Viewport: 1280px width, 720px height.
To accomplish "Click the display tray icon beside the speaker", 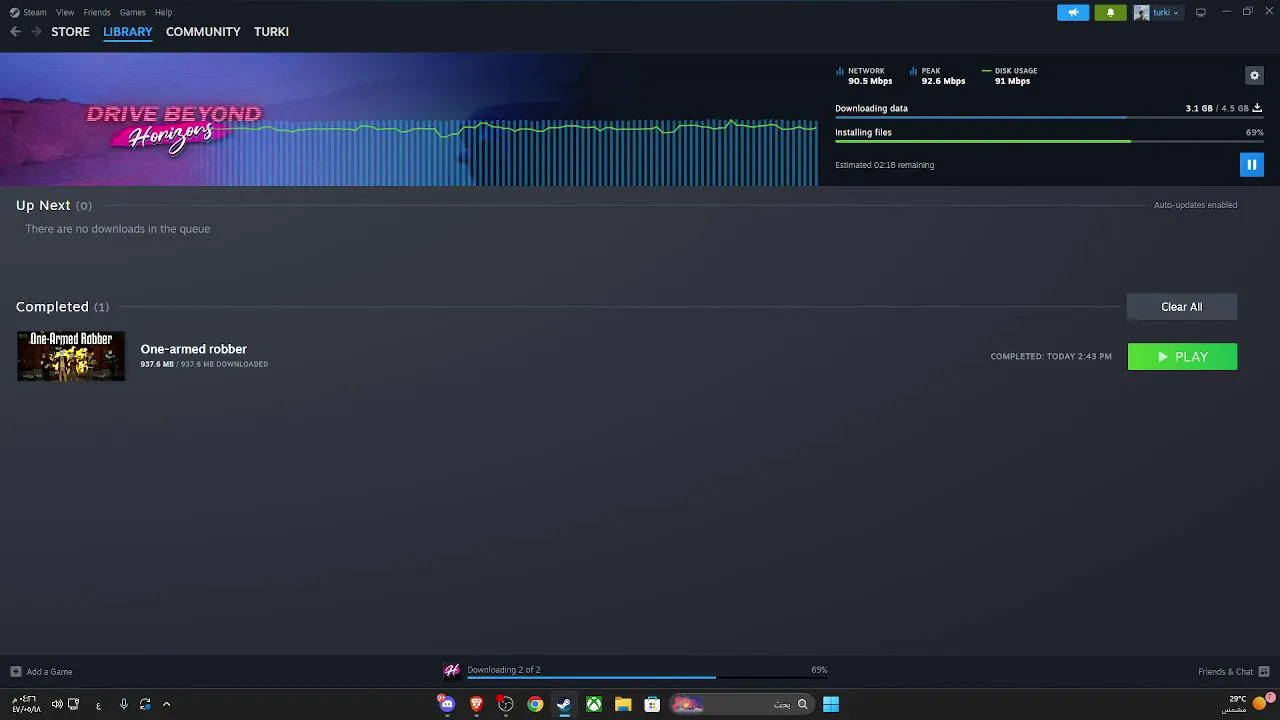I will (73, 704).
